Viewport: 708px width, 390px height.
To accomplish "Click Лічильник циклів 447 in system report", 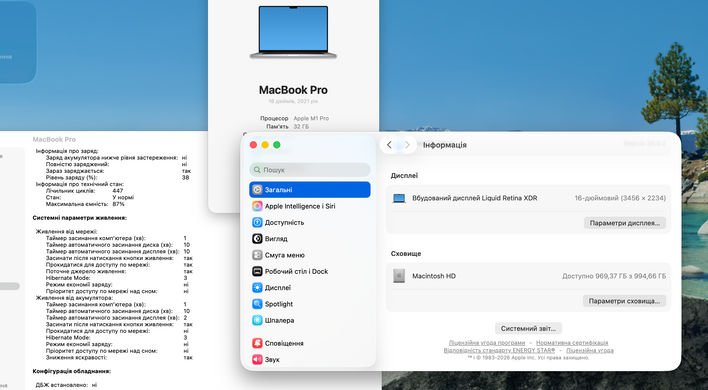I will tap(84, 191).
